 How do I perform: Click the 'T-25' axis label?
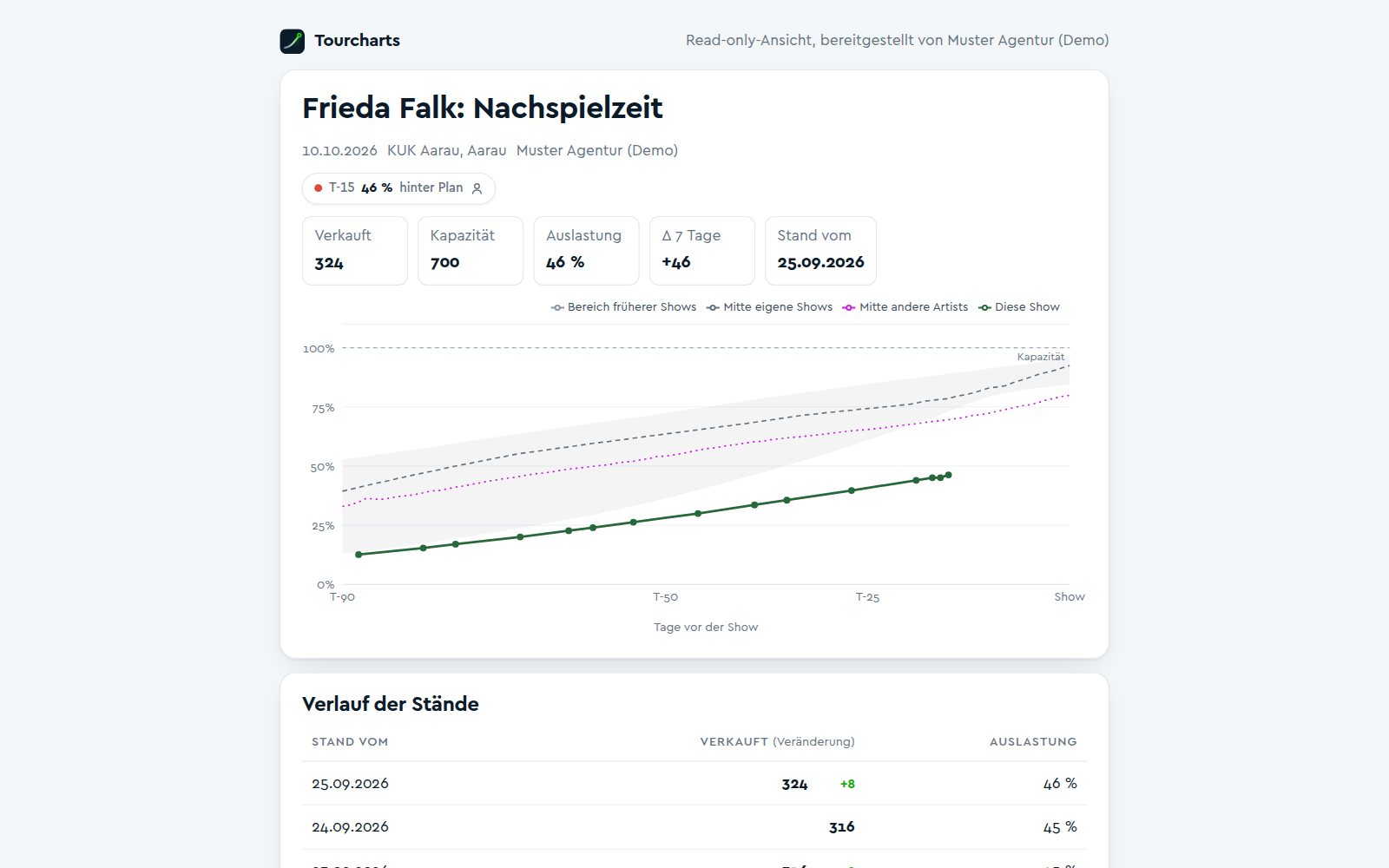pyautogui.click(x=867, y=597)
